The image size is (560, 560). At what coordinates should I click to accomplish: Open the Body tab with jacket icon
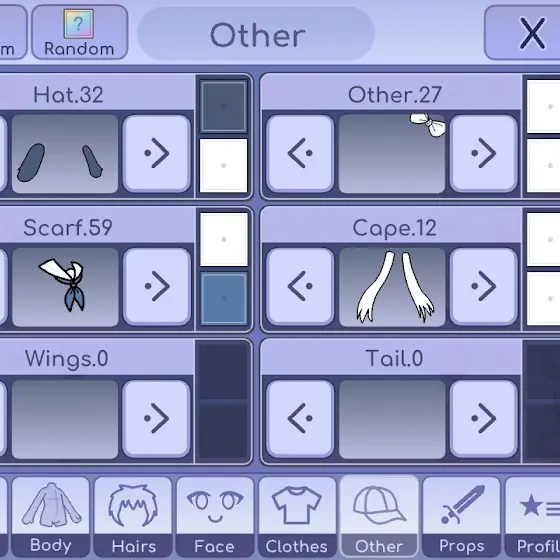[x=50, y=517]
